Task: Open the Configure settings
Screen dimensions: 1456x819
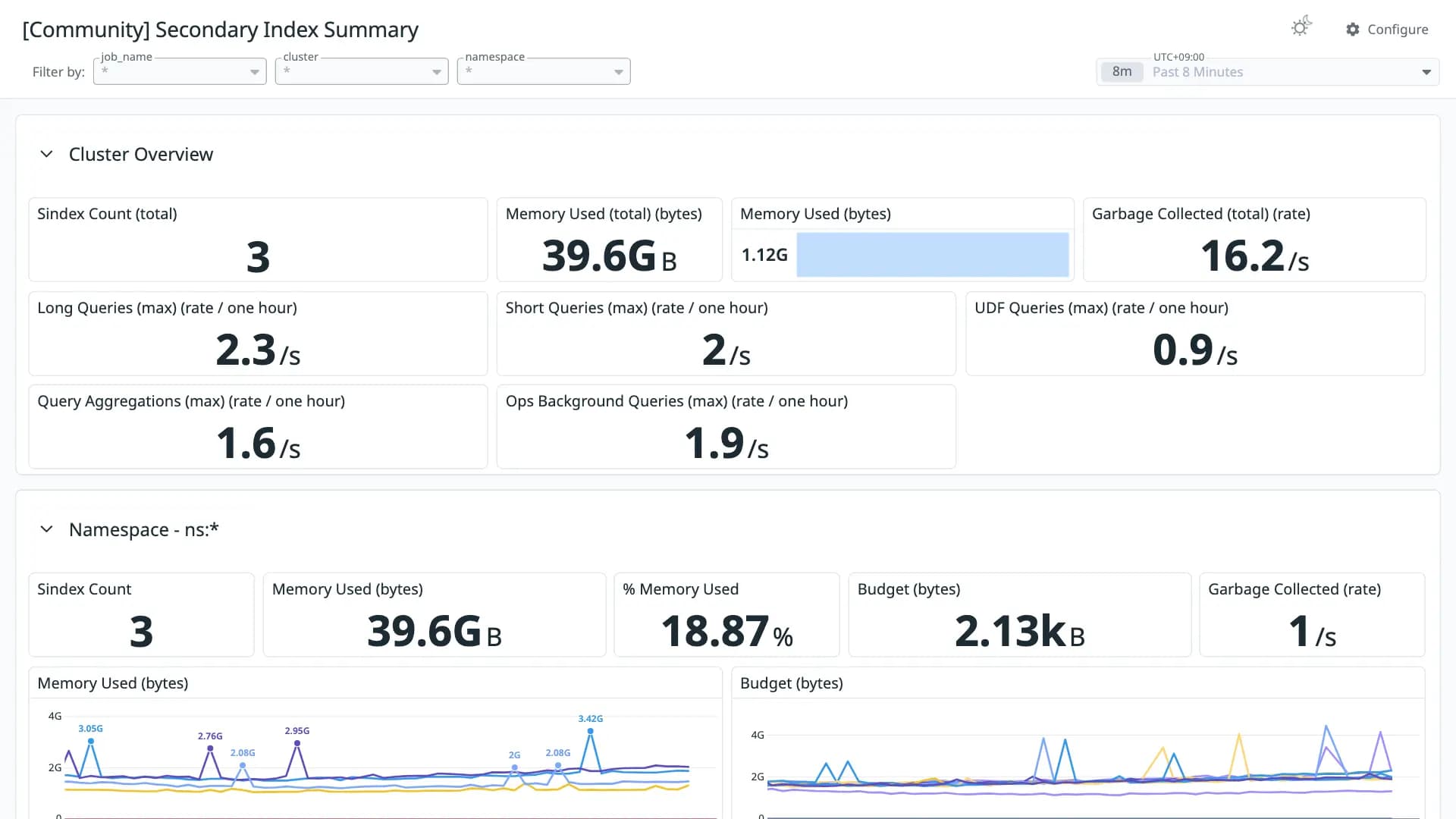Action: [1387, 30]
